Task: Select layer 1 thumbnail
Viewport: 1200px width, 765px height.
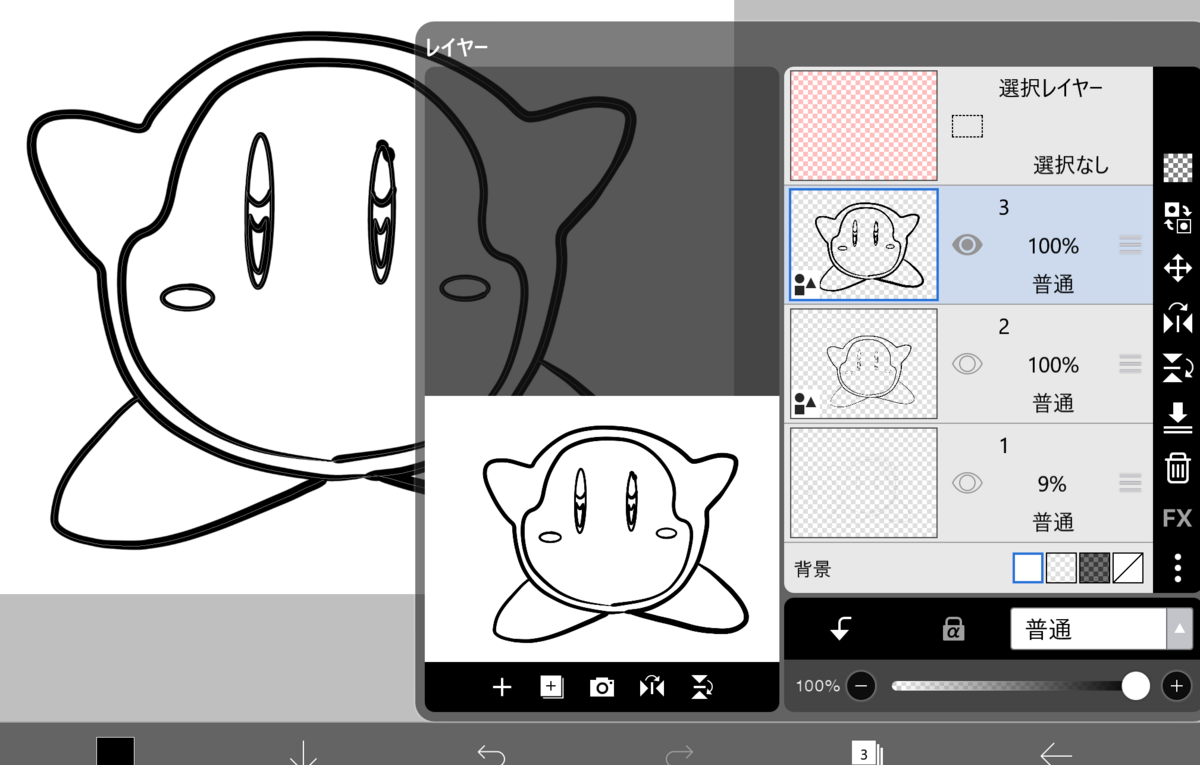Action: tap(864, 482)
